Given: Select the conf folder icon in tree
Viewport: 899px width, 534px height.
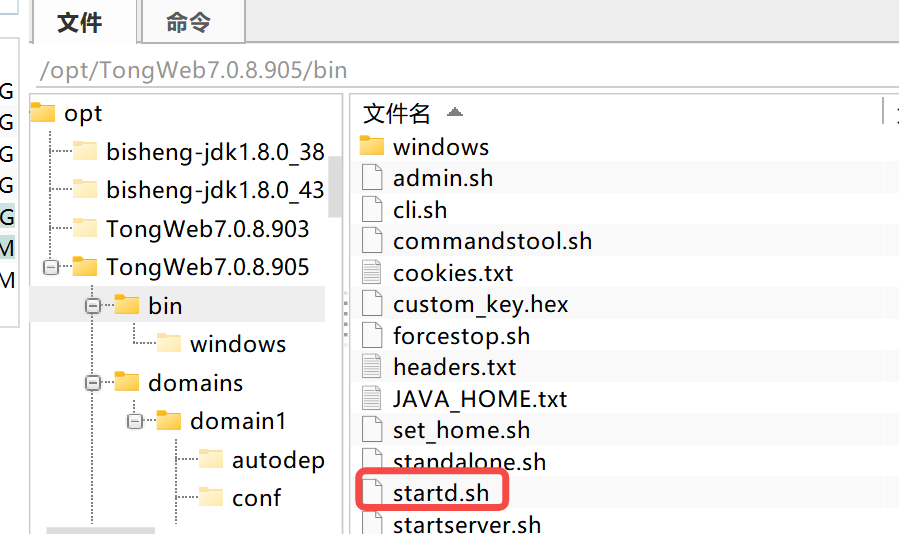Looking at the screenshot, I should pos(210,497).
